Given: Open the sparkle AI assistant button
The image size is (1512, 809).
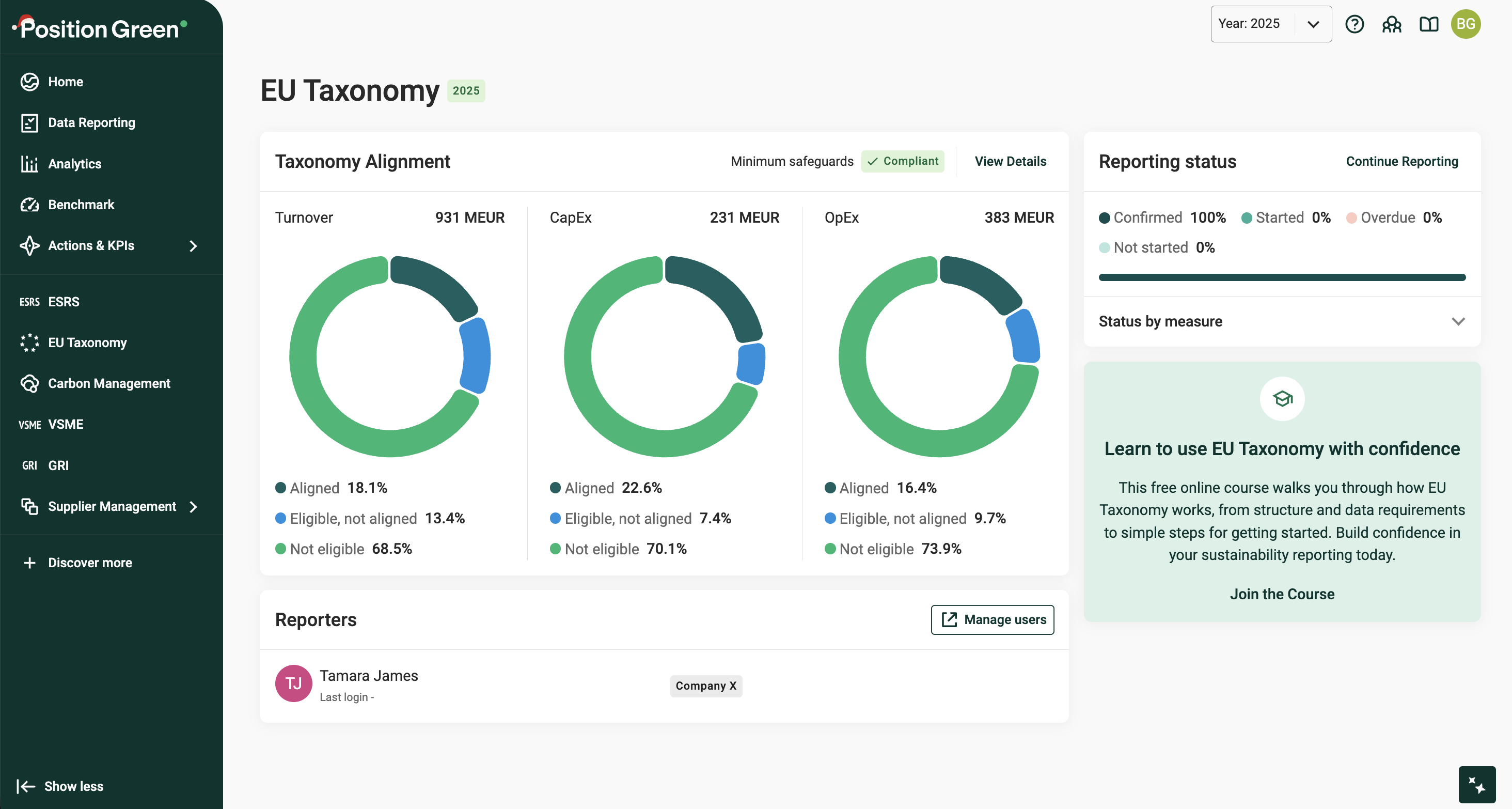Looking at the screenshot, I should pyautogui.click(x=1476, y=784).
